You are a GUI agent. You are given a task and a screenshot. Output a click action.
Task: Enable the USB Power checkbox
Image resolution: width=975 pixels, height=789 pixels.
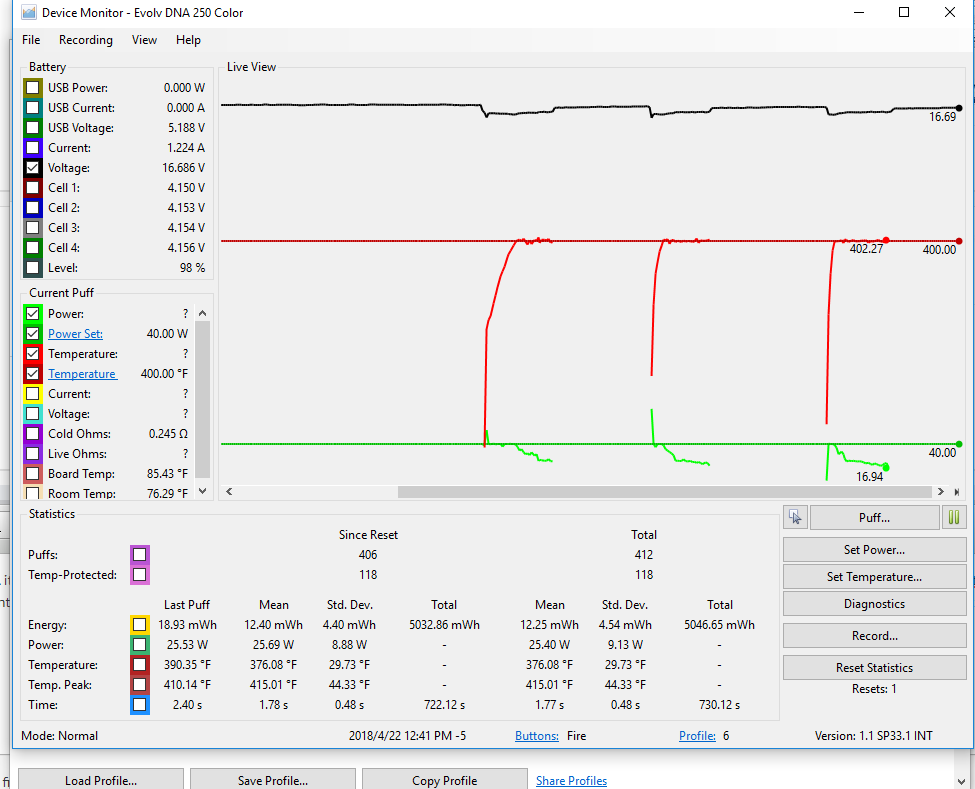click(x=33, y=88)
